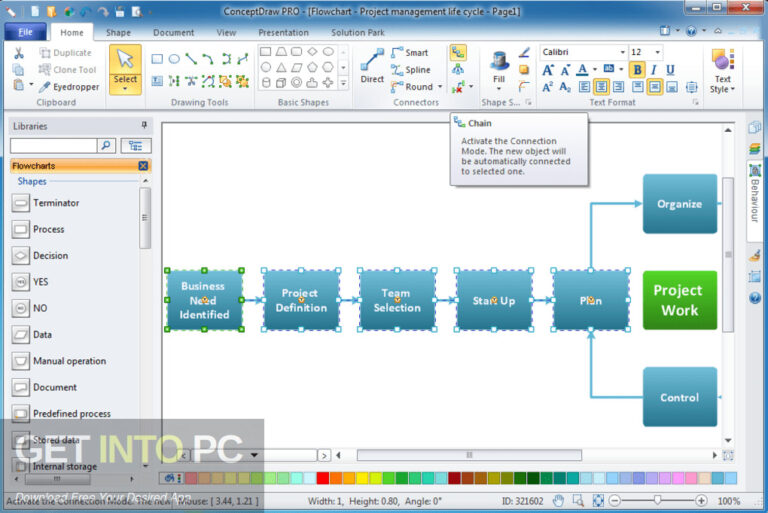Choose the Smart connector
This screenshot has height=513, width=768.
409,52
